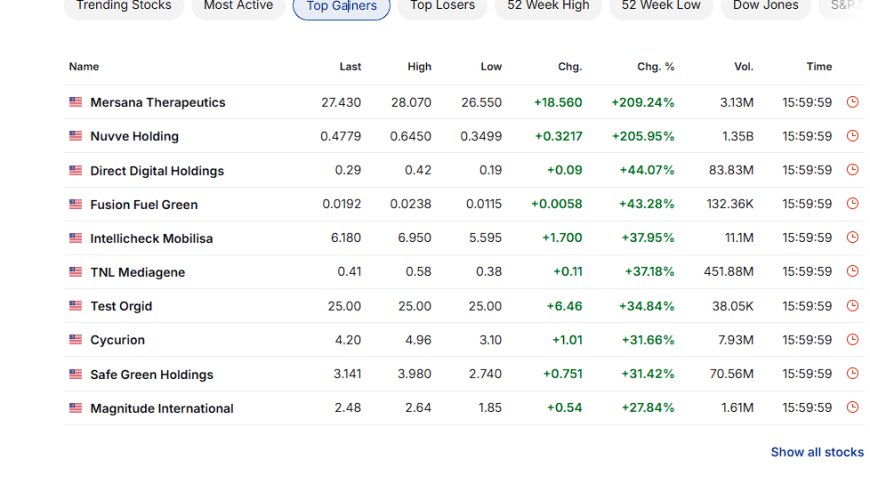
Task: Click the +205.95% change value
Action: coord(643,136)
